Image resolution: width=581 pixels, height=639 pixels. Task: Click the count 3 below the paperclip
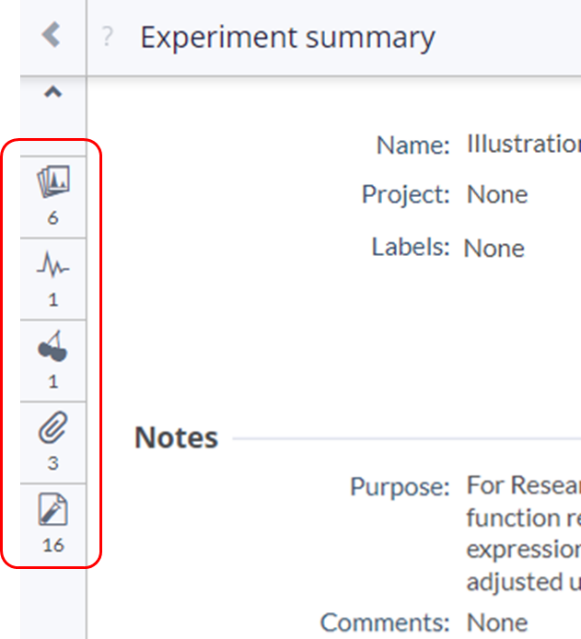tap(53, 463)
